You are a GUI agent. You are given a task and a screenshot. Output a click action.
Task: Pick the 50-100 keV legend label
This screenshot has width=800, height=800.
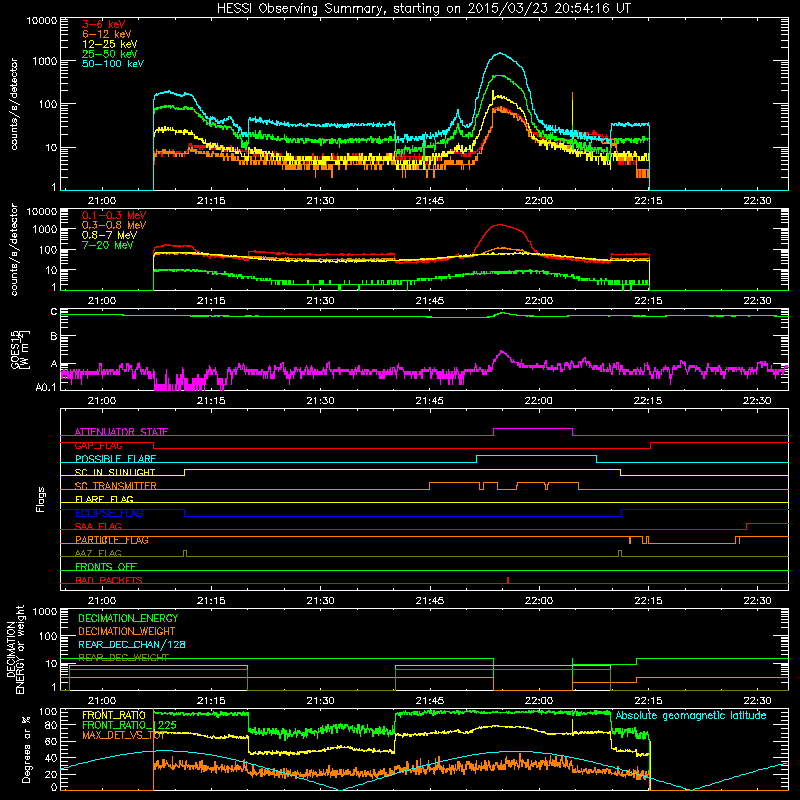(x=112, y=64)
